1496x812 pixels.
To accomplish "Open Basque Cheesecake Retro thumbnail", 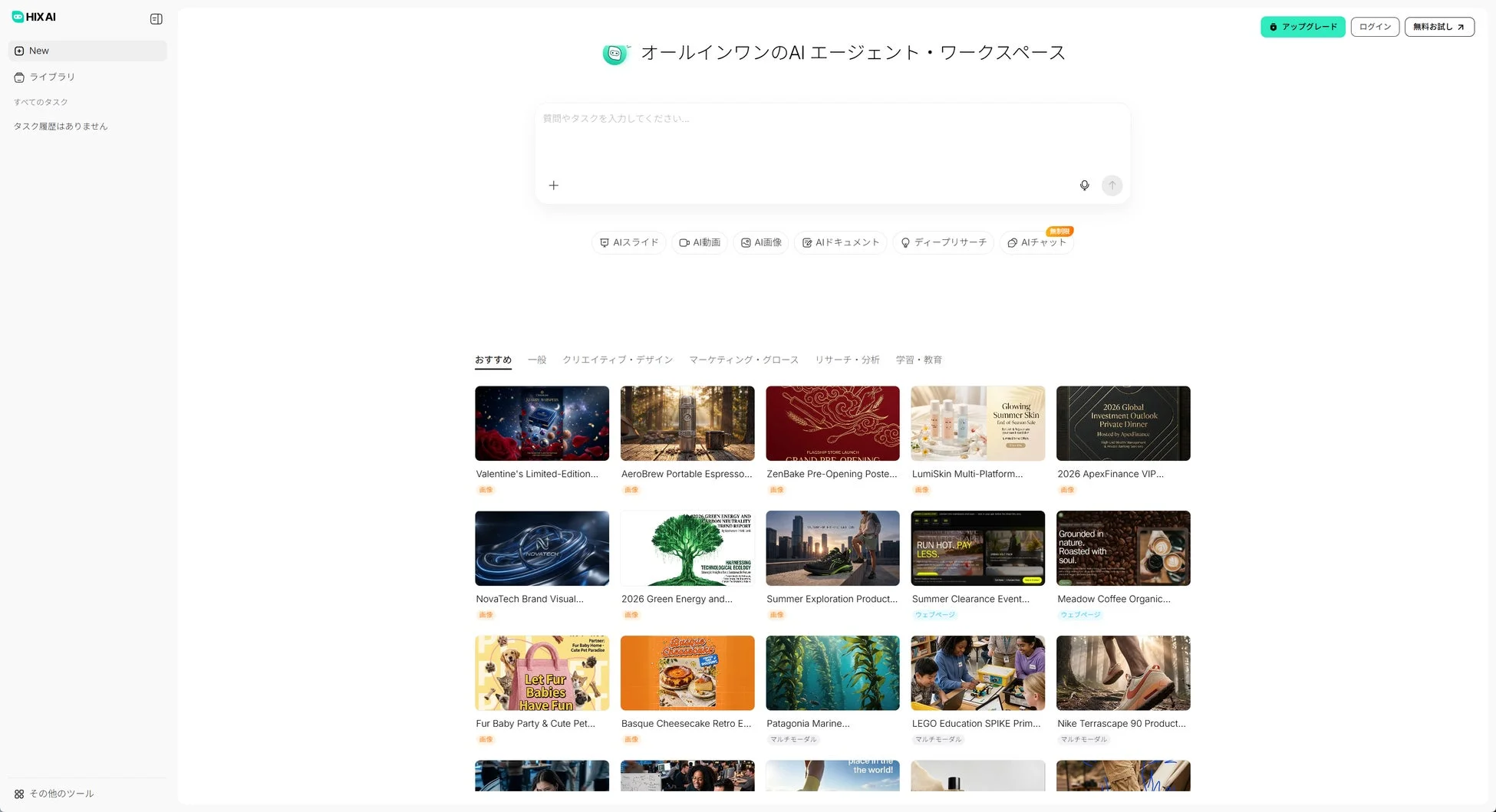I will [687, 673].
